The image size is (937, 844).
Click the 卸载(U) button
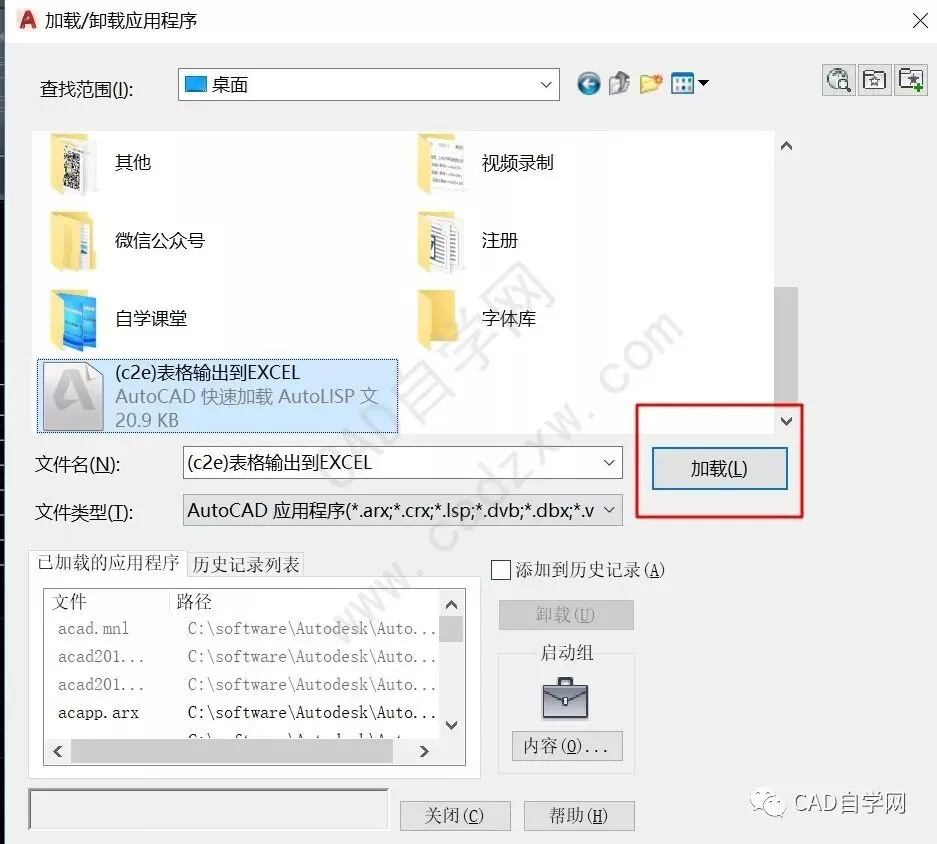(x=566, y=614)
